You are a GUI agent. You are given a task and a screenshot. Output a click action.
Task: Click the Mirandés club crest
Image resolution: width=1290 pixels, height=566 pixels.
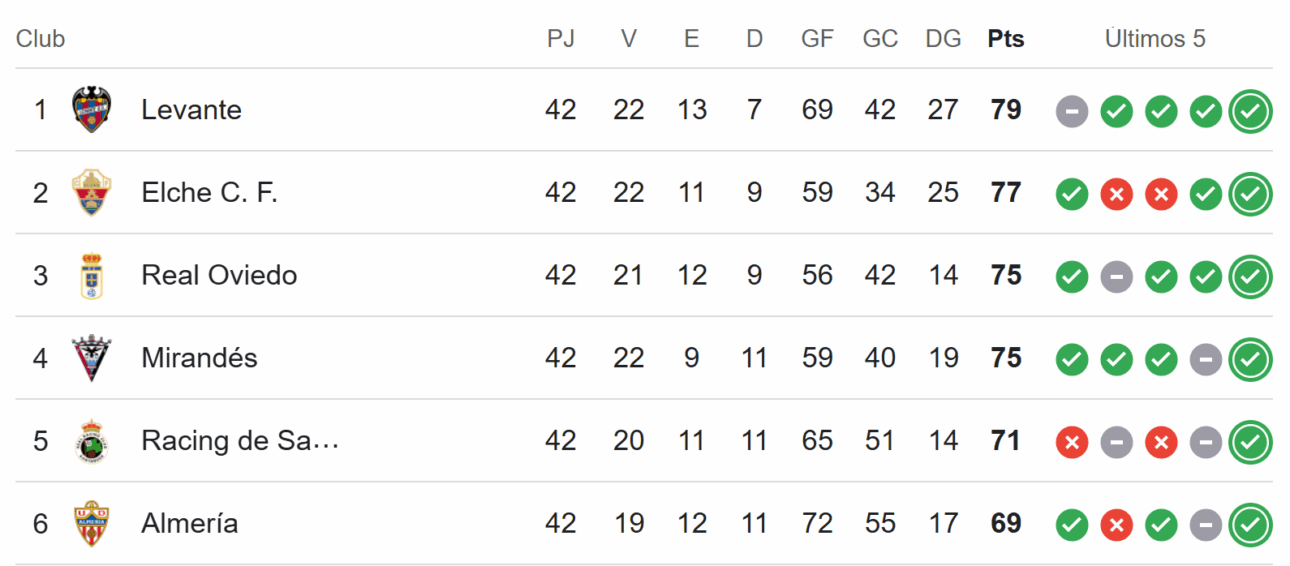point(92,358)
